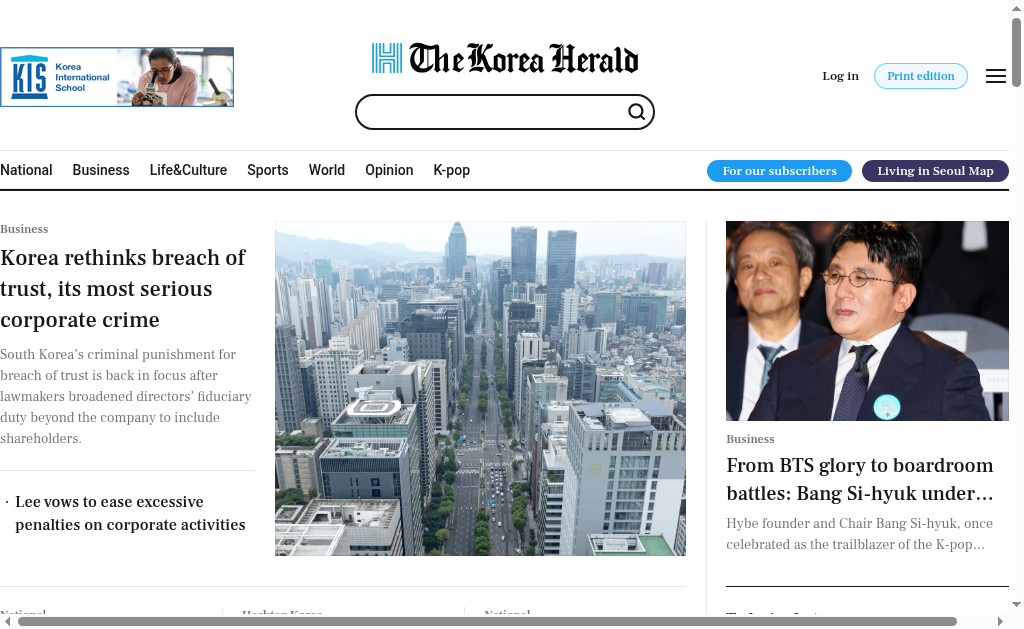Open 'From BTS glory to boardroom battles' headline
The image size is (1024, 629).
pos(859,479)
